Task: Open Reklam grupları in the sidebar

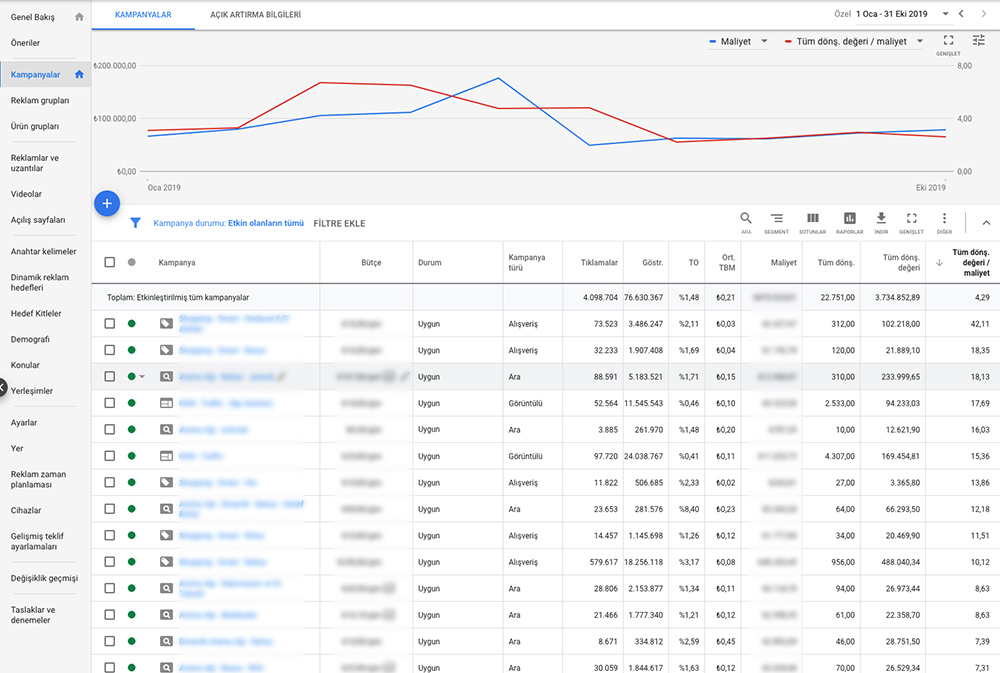Action: click(x=40, y=100)
